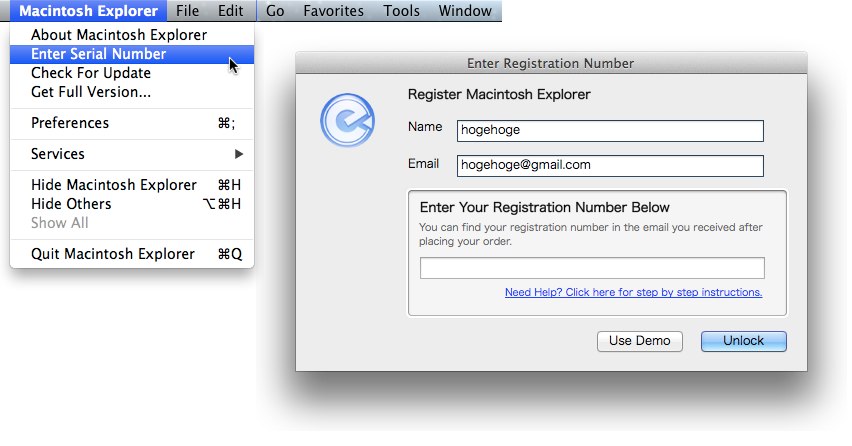Open the Favorites menu
Screen dimensions: 852x446
coord(334,11)
